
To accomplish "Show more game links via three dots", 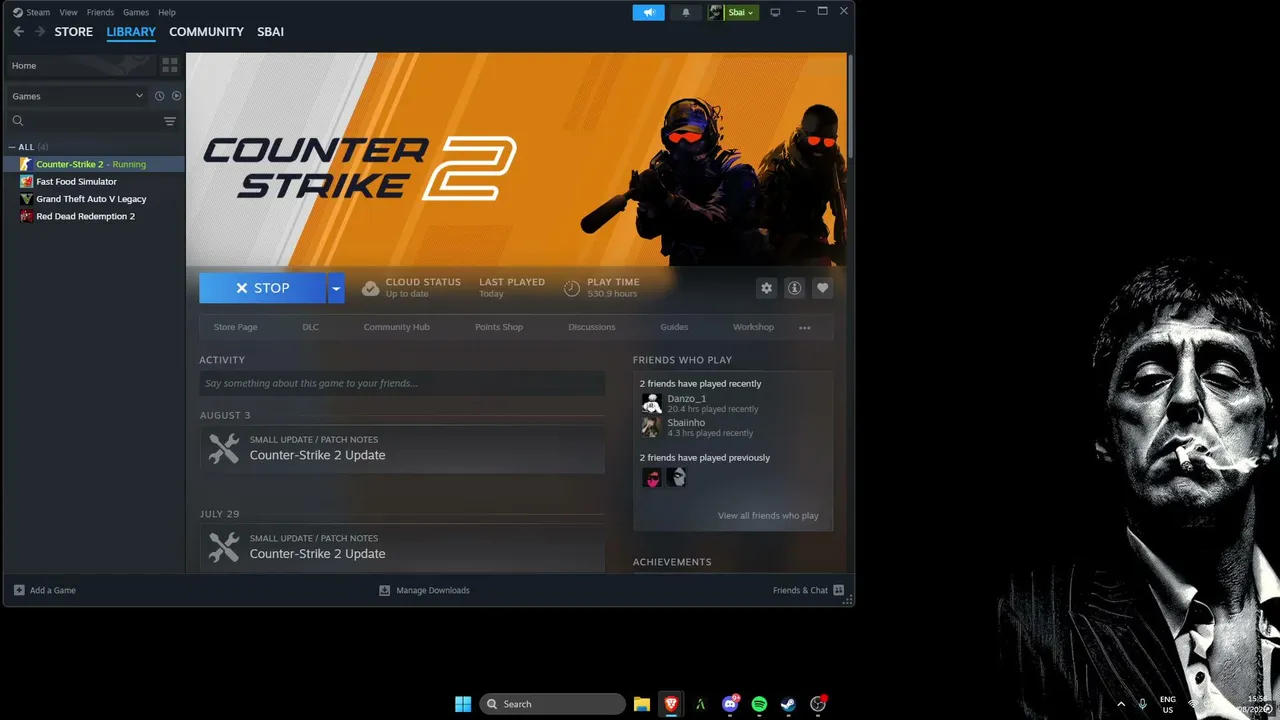I will point(805,327).
